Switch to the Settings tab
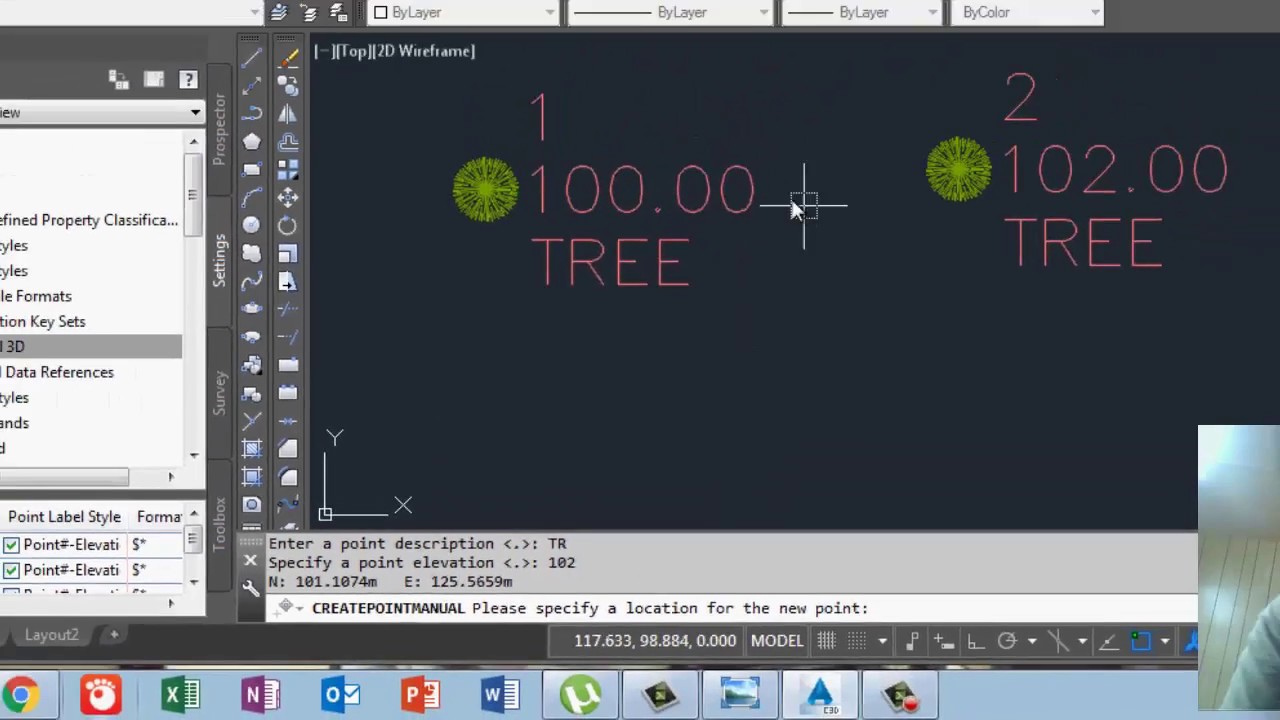This screenshot has width=1280, height=720. [x=219, y=260]
